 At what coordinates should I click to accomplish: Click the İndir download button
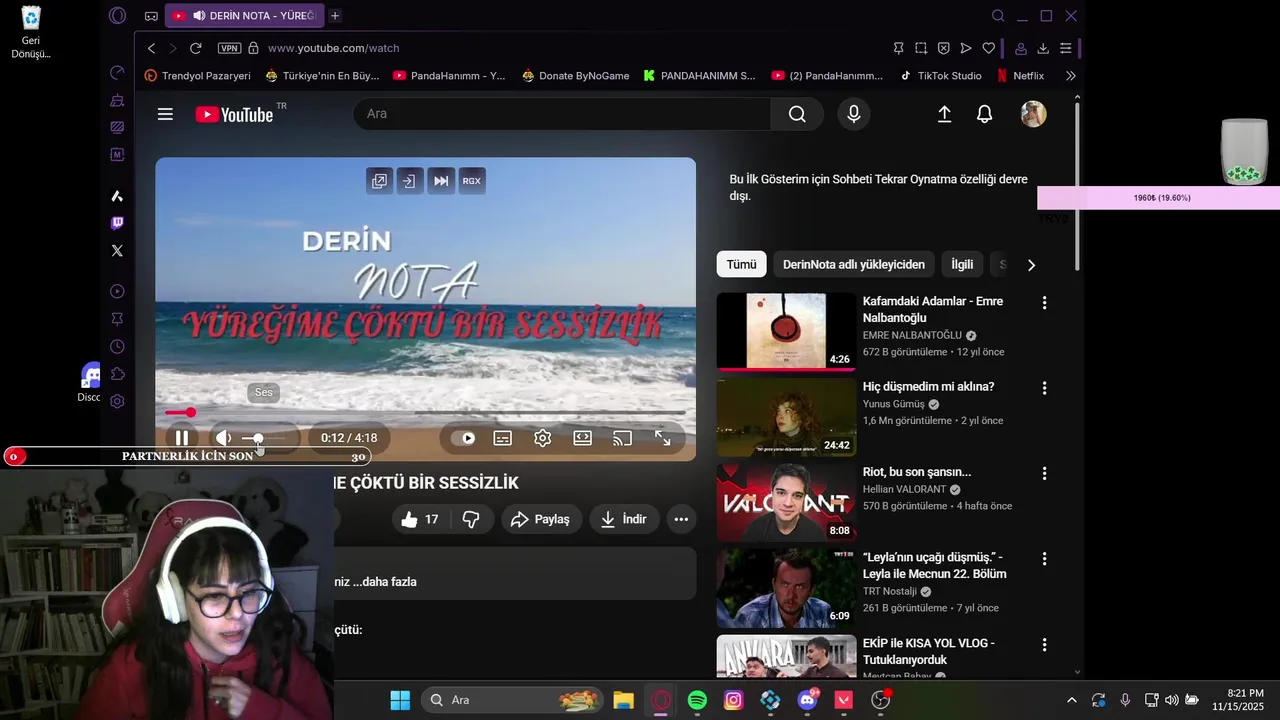point(624,519)
